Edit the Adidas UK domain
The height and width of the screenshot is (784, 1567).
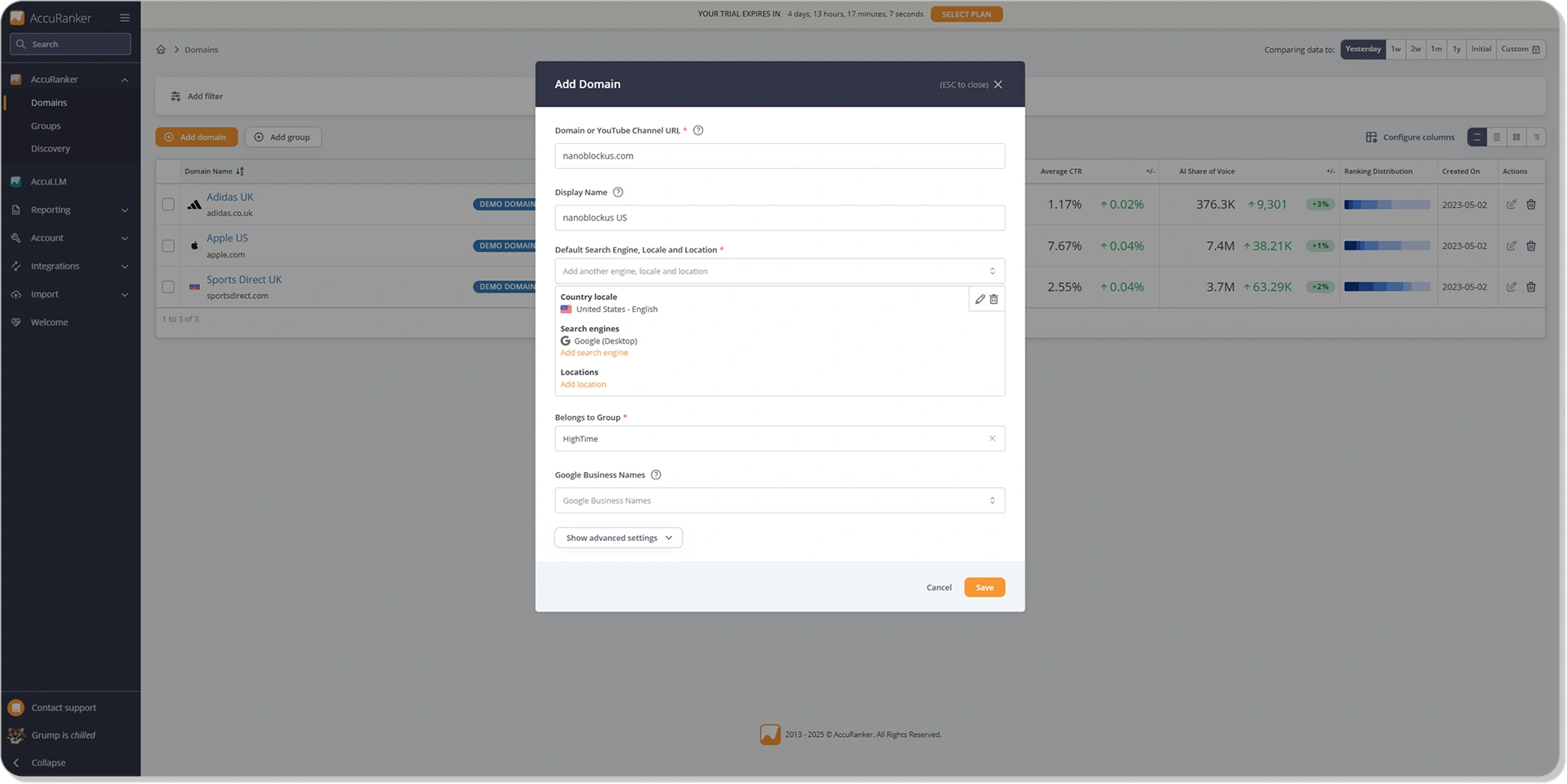click(x=1512, y=205)
